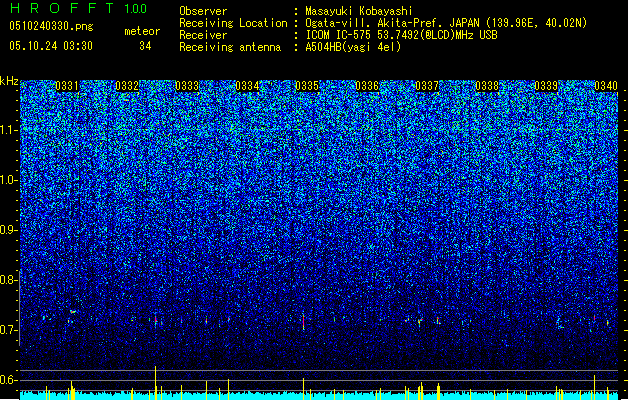Click the 'meteor' label
This screenshot has width=629, height=400.
142,31
